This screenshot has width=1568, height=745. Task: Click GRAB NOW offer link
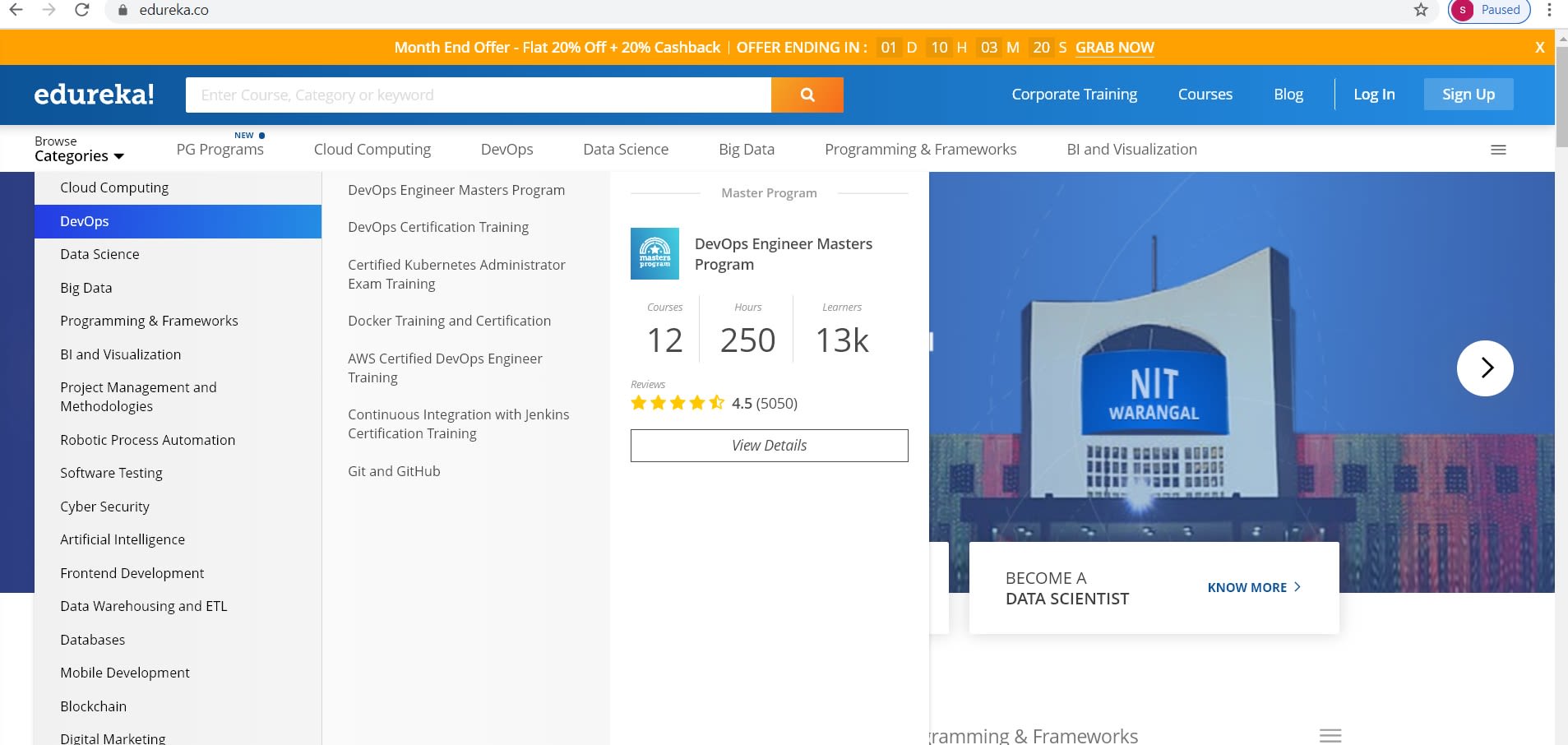pos(1114,48)
